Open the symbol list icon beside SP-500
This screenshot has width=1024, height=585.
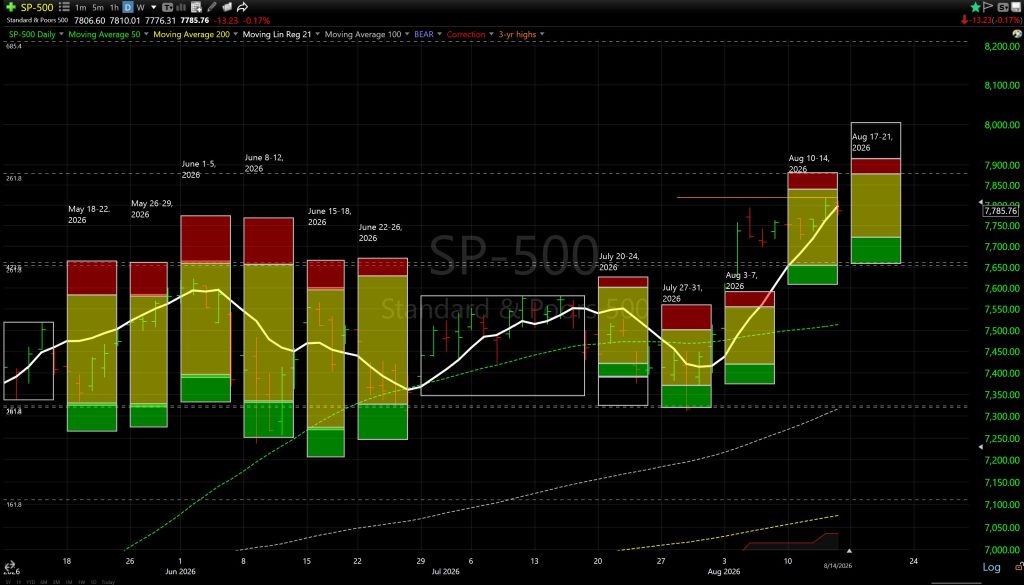pyautogui.click(x=63, y=7)
